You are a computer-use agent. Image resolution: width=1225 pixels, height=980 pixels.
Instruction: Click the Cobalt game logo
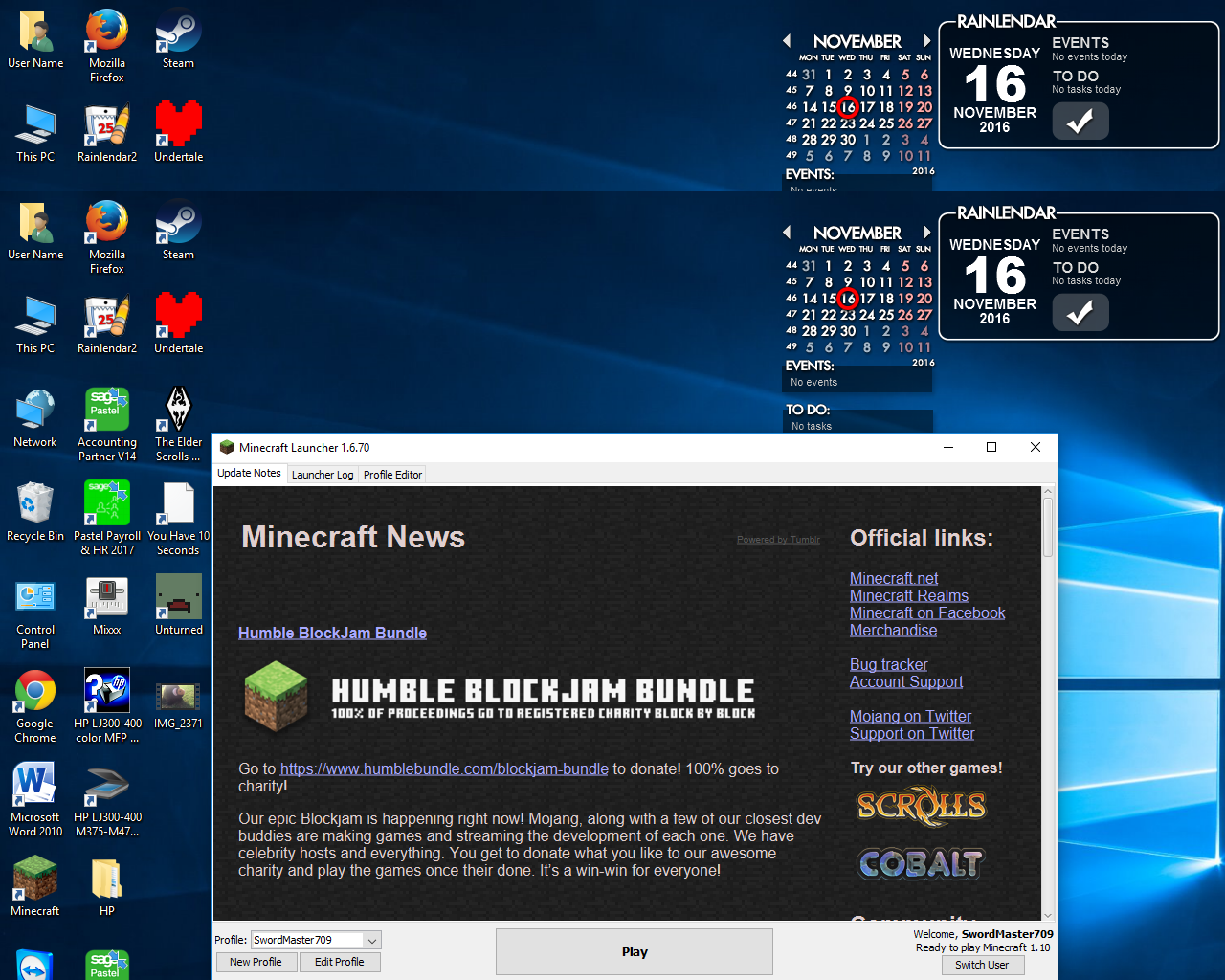921,863
